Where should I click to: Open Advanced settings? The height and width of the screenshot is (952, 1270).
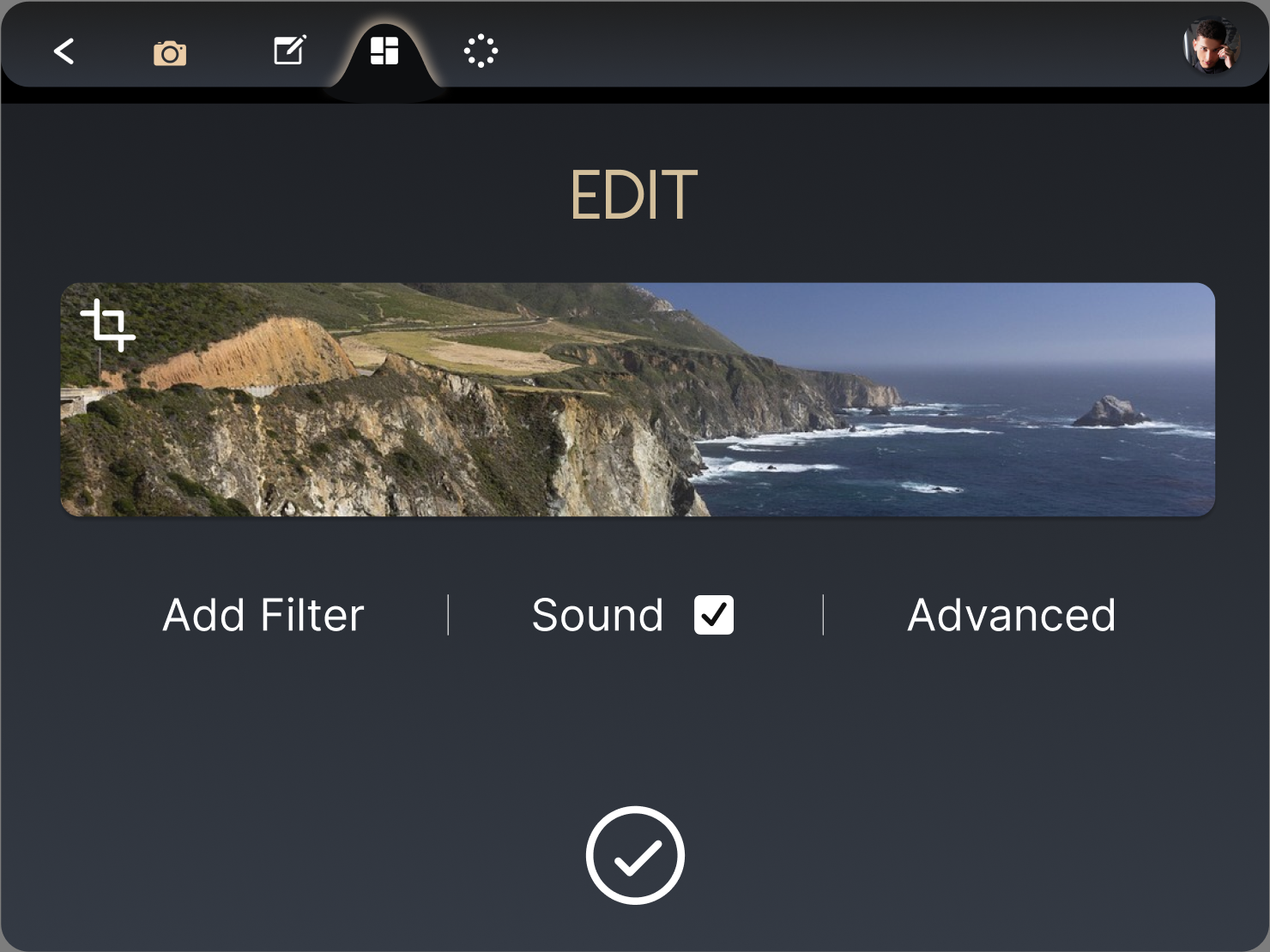coord(1012,615)
